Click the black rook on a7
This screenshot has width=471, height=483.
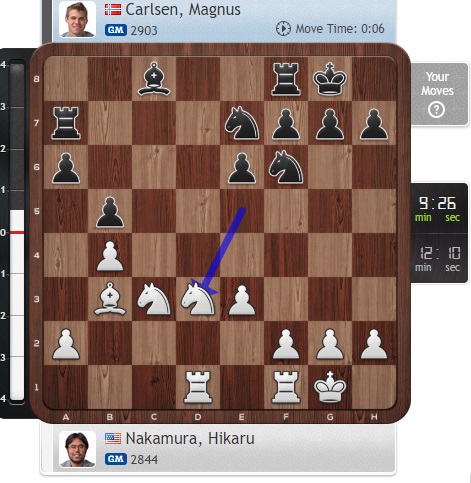pos(66,123)
